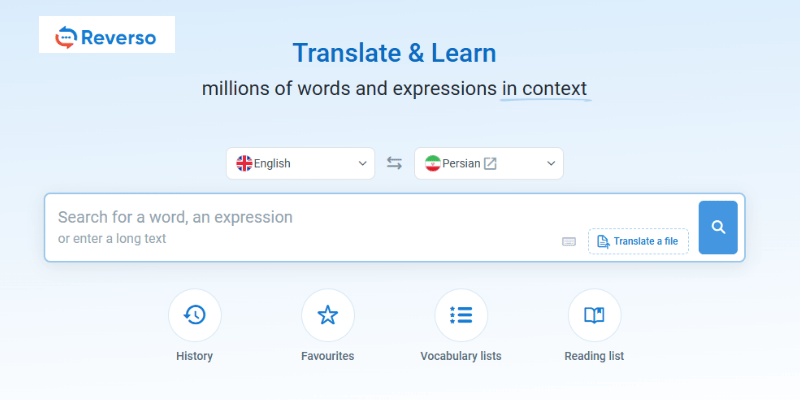Open the Vocabulary lists icon

pyautogui.click(x=461, y=315)
